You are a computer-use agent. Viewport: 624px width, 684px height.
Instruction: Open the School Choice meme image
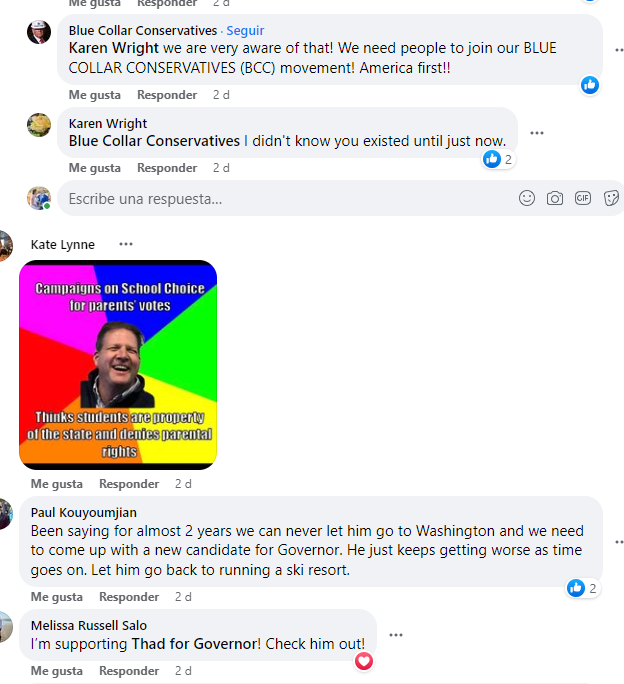tap(118, 365)
